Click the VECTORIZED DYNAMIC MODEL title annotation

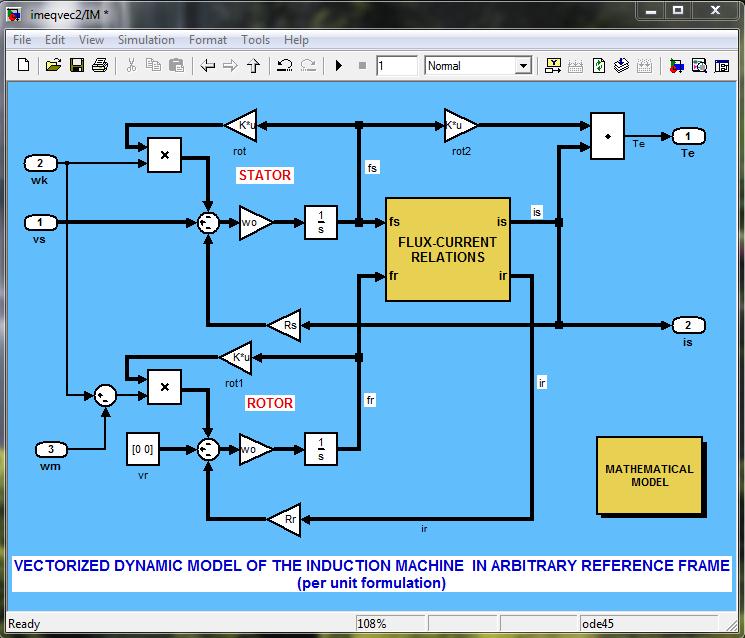click(x=372, y=574)
